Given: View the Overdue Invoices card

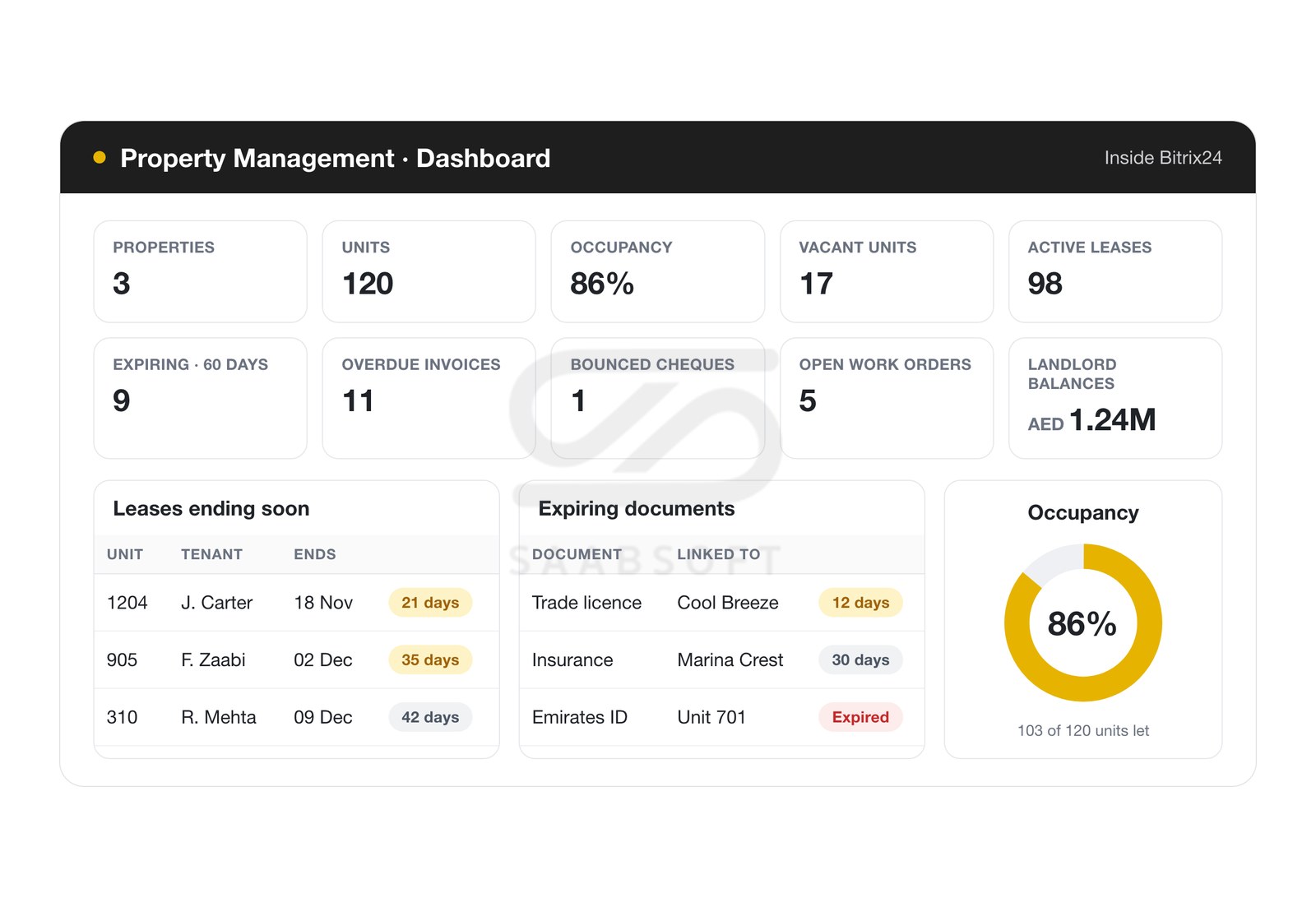Looking at the screenshot, I should point(429,398).
